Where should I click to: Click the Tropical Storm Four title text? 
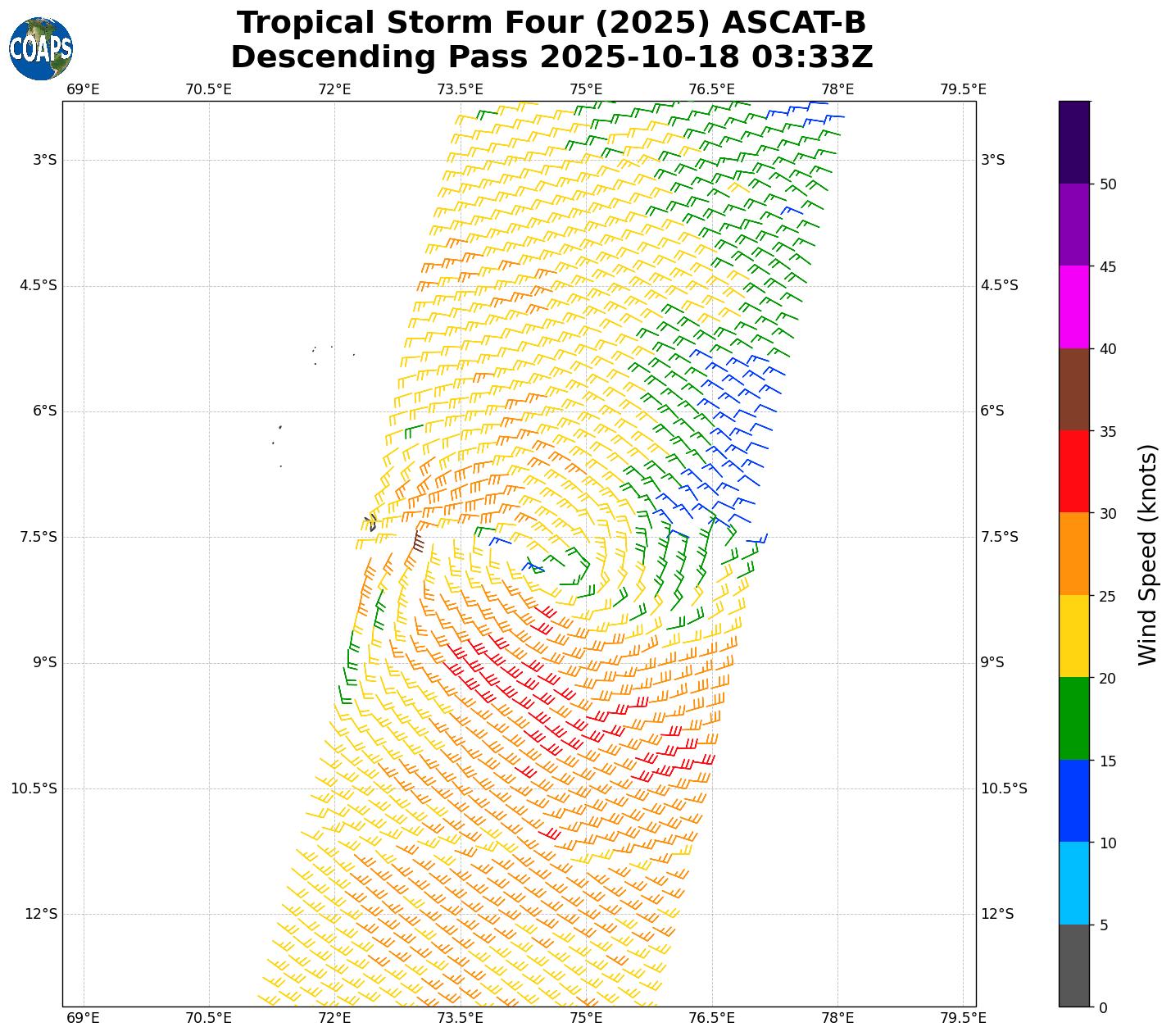551,23
